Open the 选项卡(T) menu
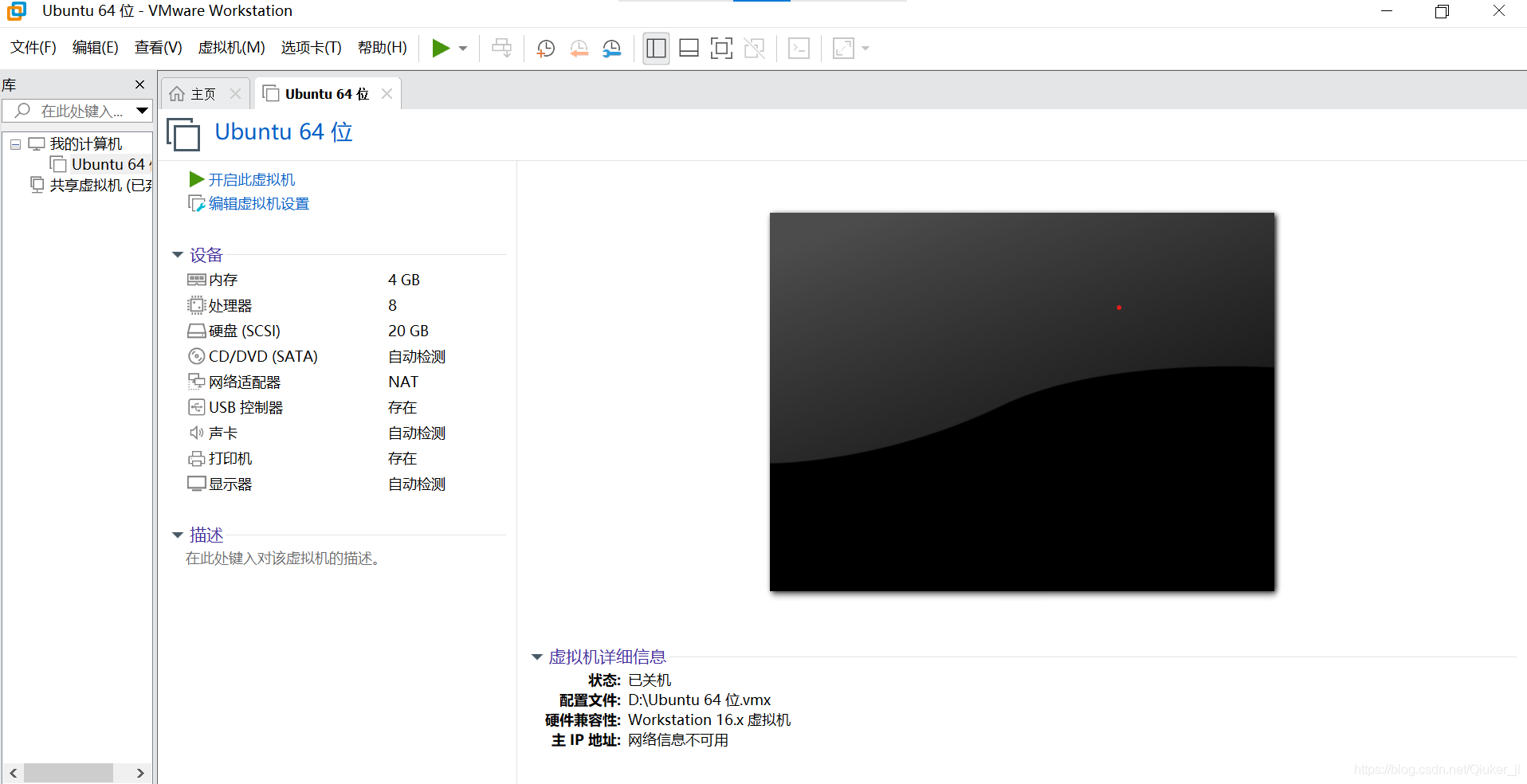 [x=311, y=48]
